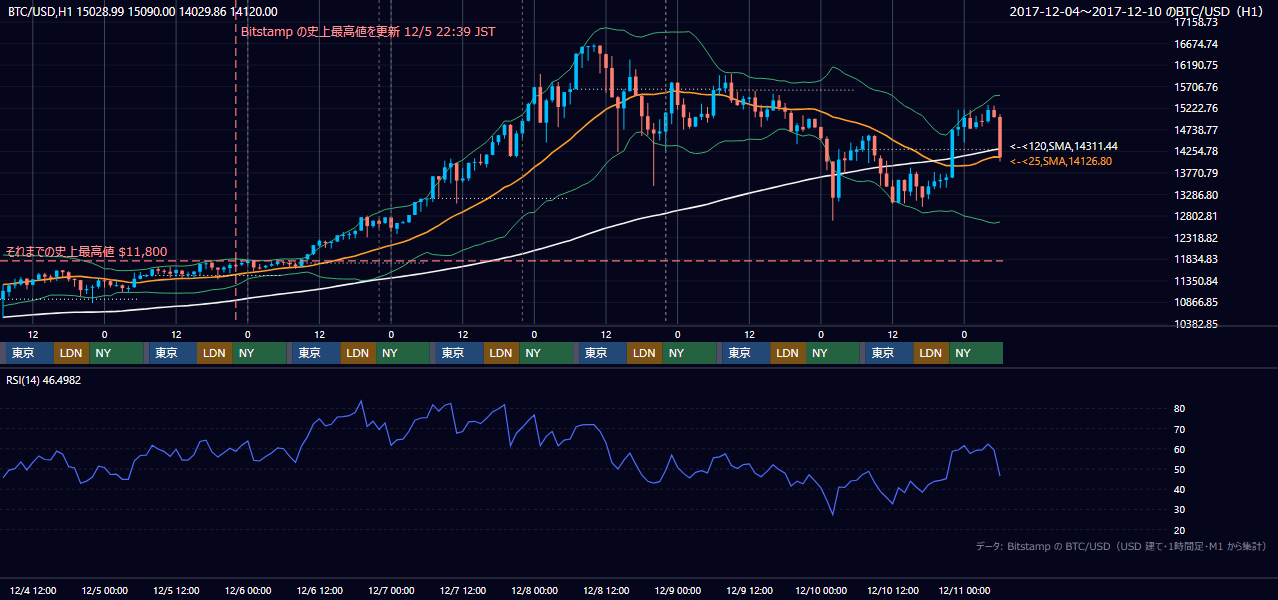Select the 12/6 00:00 date label
This screenshot has width=1278, height=600.
tap(247, 591)
